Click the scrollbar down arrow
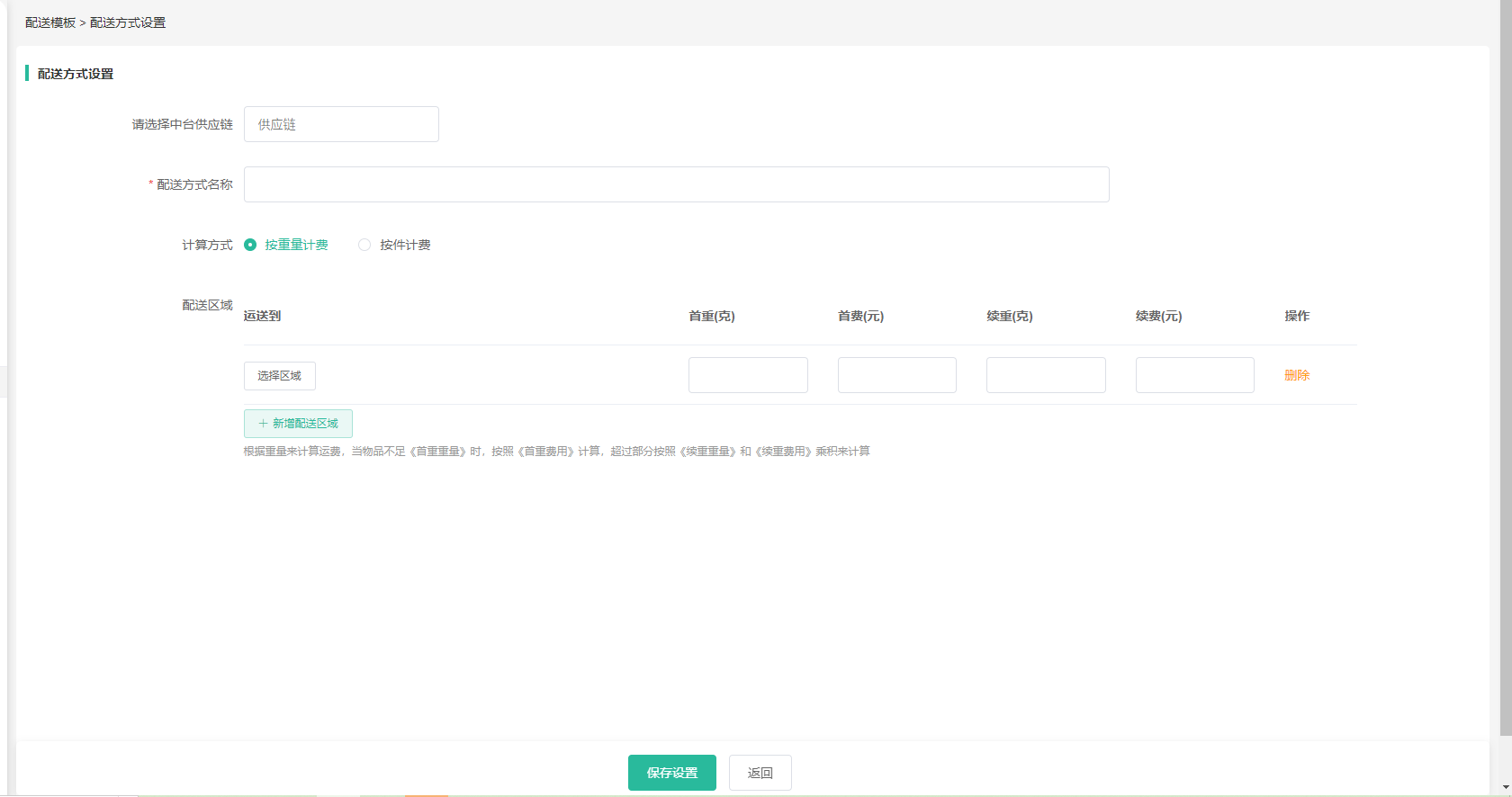This screenshot has height=797, width=1512. coord(1505,788)
